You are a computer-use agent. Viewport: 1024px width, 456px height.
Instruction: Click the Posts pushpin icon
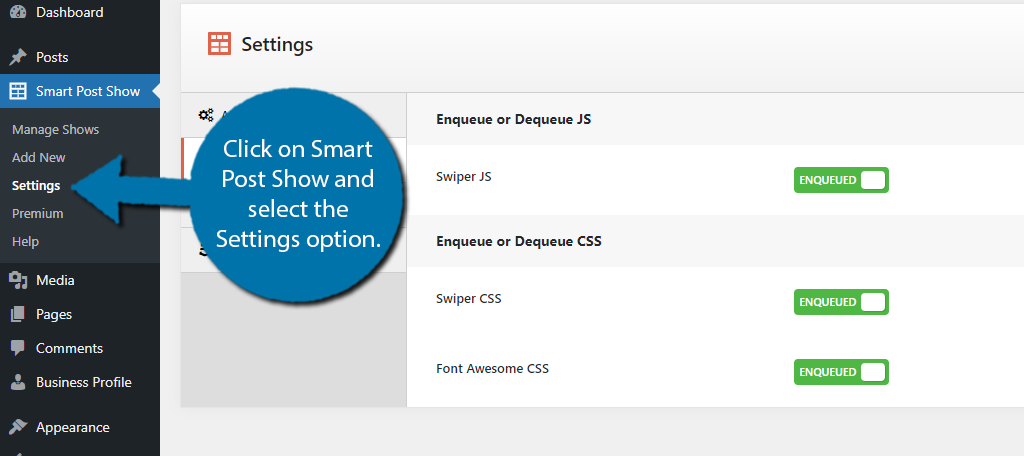[18, 57]
